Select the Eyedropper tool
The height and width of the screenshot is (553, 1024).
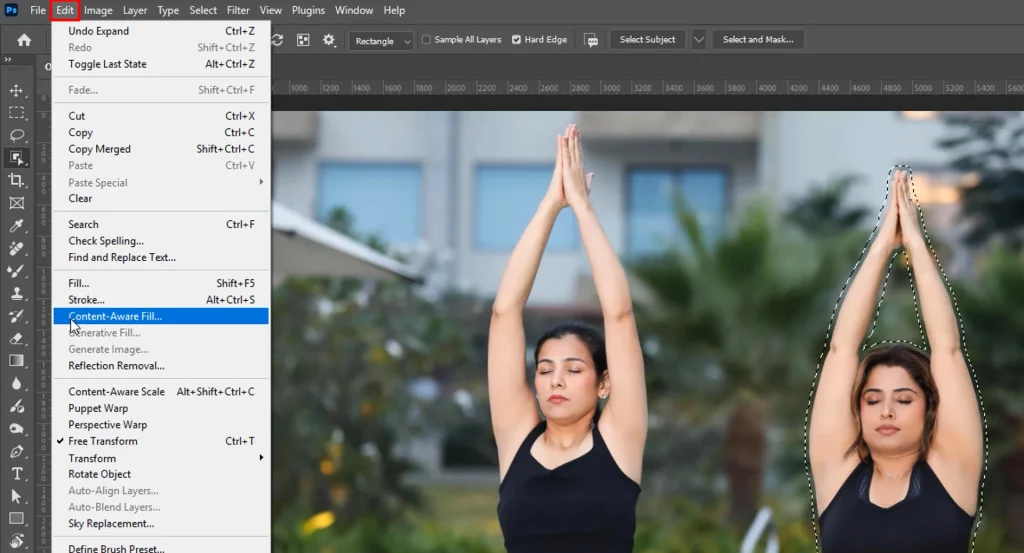click(17, 226)
